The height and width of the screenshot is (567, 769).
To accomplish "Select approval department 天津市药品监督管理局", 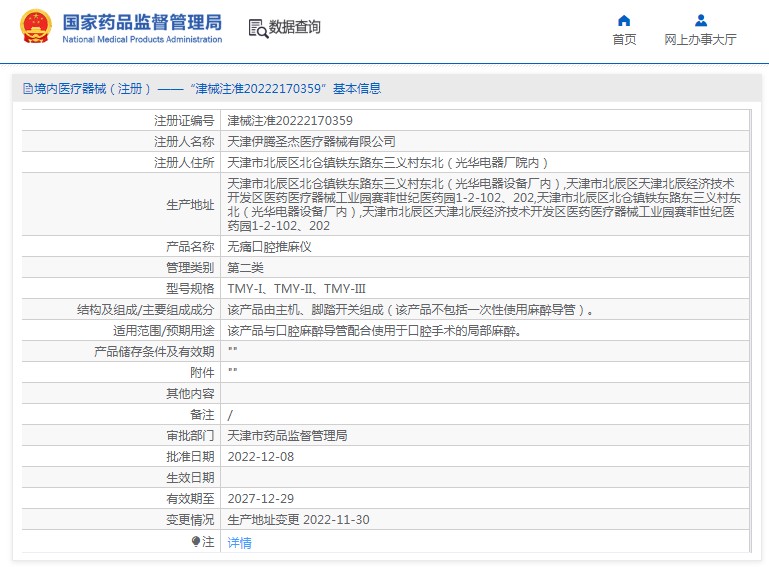I will click(x=287, y=436).
